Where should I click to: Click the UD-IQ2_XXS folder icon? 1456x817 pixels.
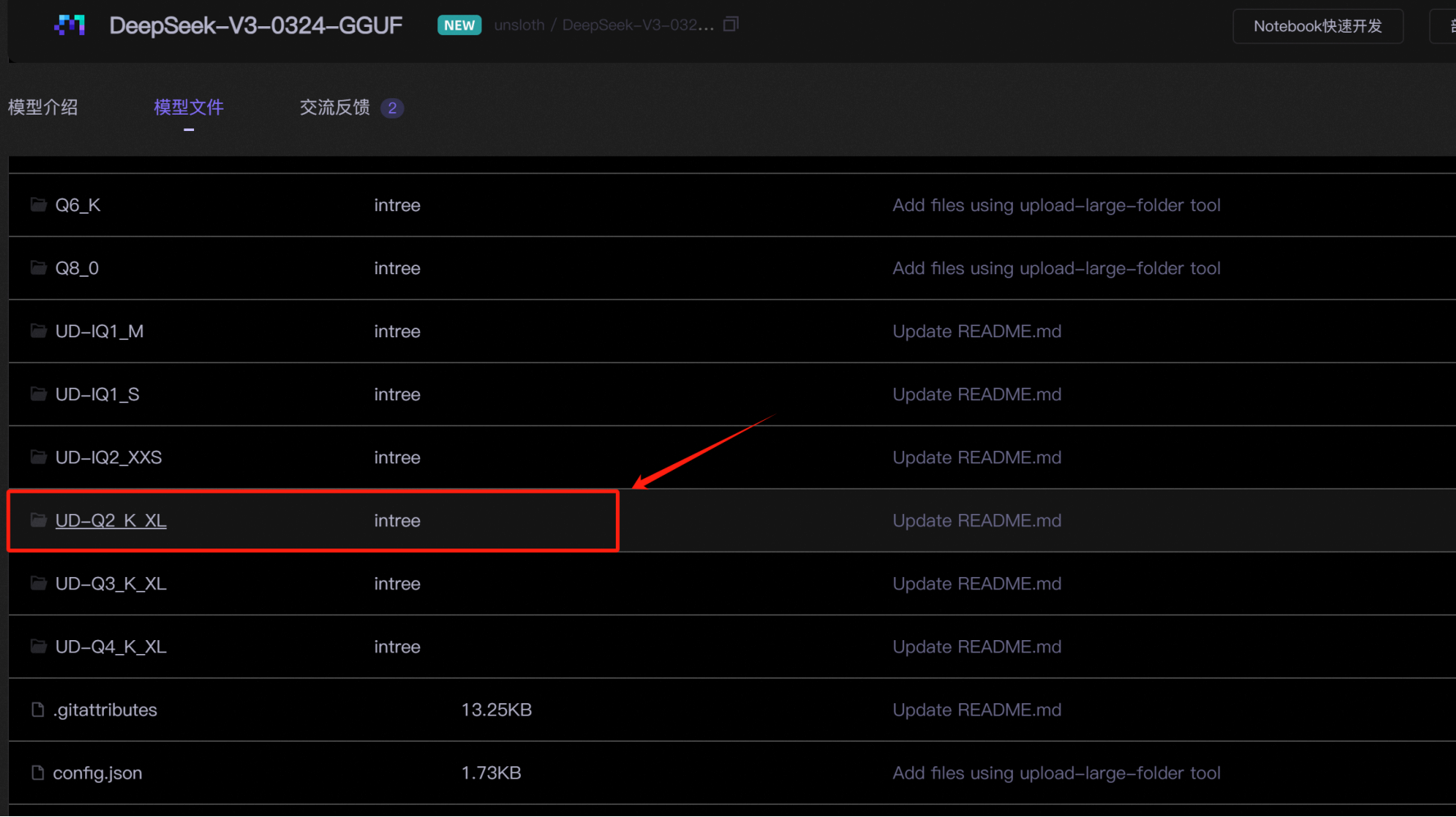point(38,456)
